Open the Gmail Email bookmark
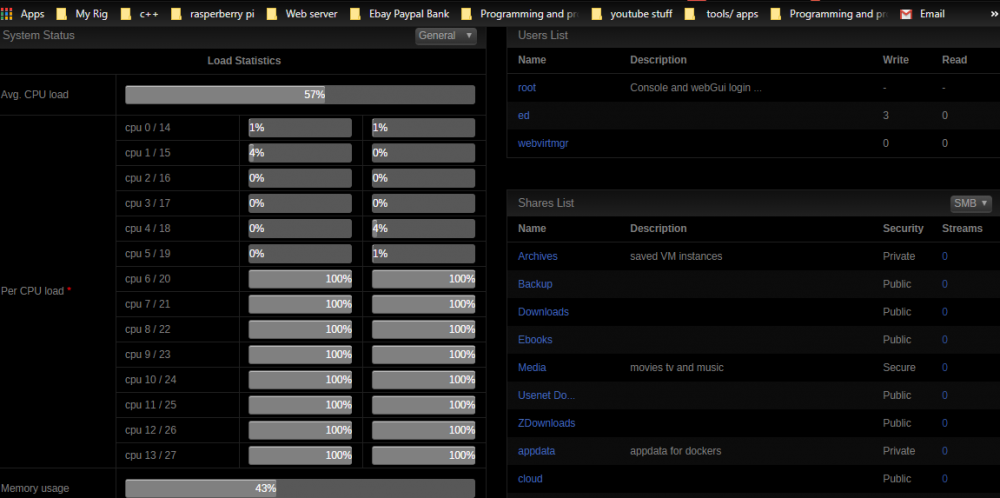The image size is (1000, 498). pyautogui.click(x=923, y=14)
